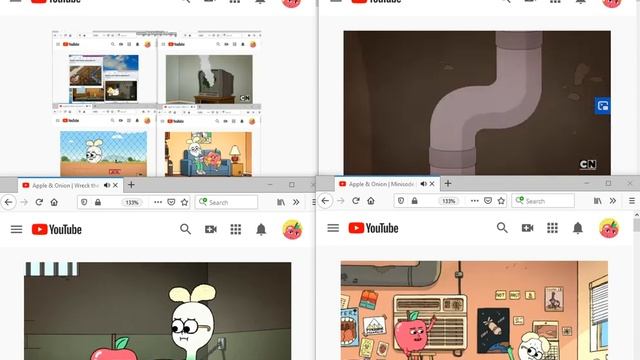Go to home page in bottom-left Firefox window
The height and width of the screenshot is (360, 640).
pos(54,202)
